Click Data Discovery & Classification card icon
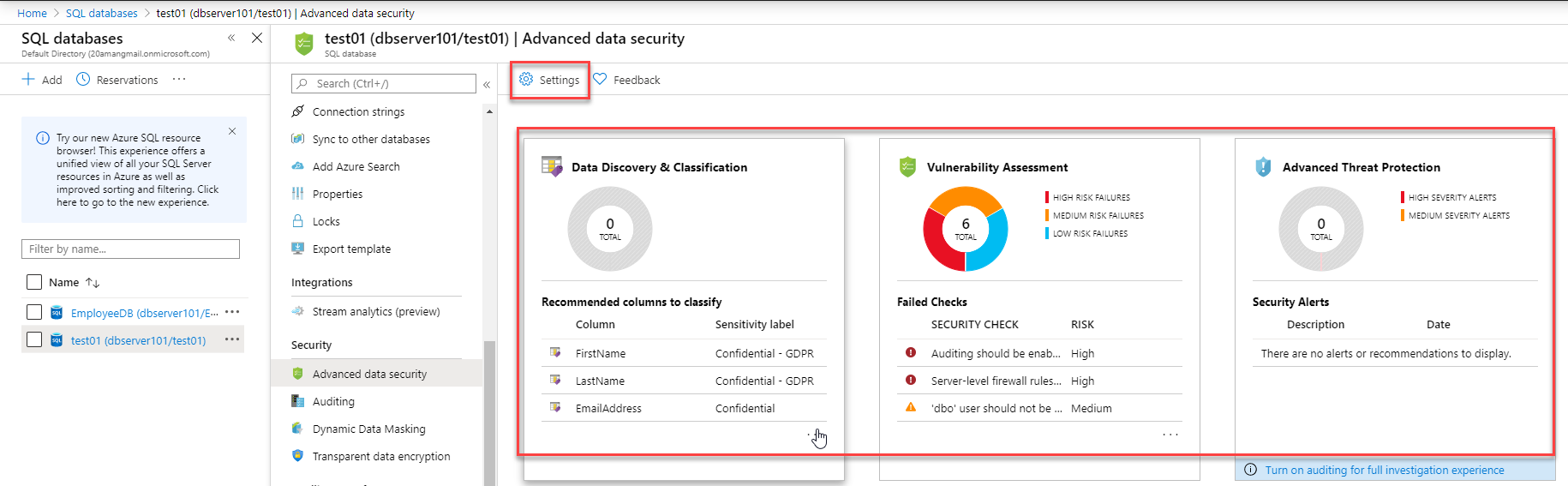This screenshot has width=1568, height=486. click(x=552, y=166)
